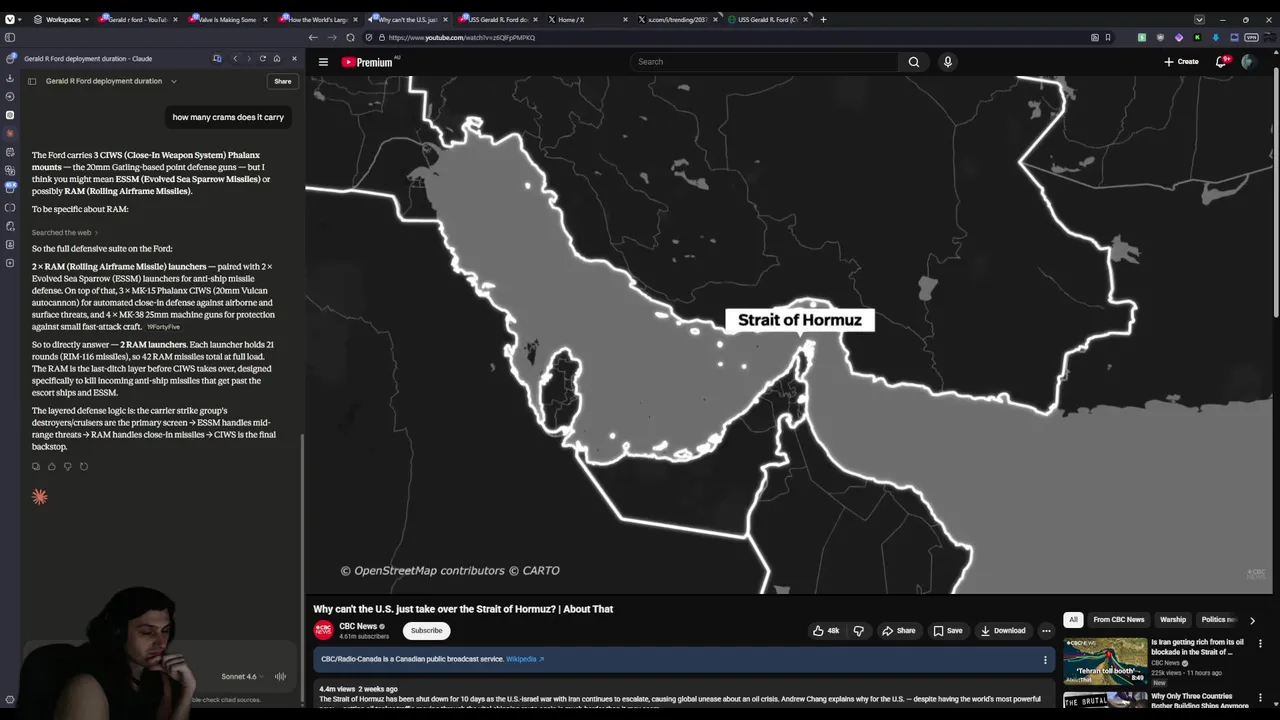Click the YouTube search box
1280x720 pixels.
pos(765,62)
